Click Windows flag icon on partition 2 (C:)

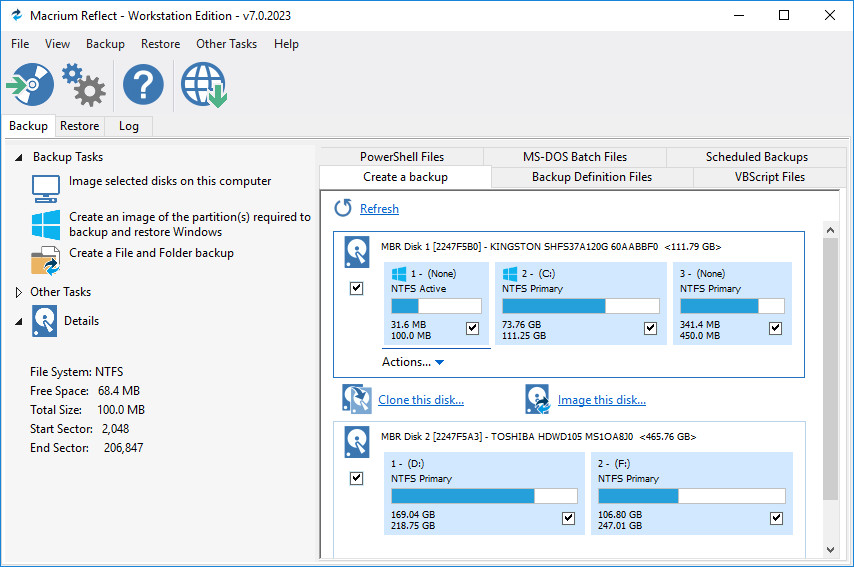point(510,273)
